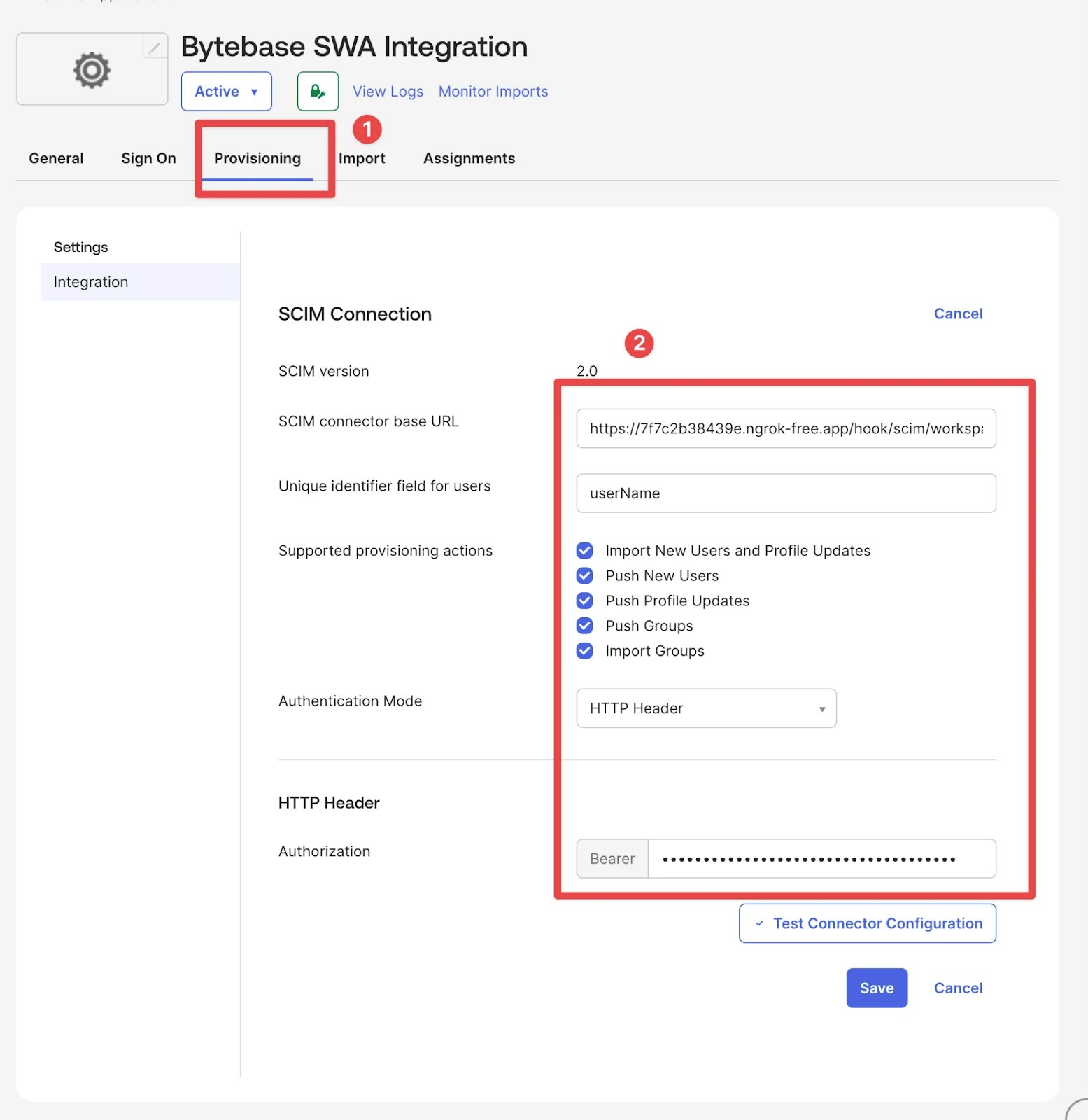Edit the app logo with pencil icon
The image size is (1088, 1120).
coord(154,46)
